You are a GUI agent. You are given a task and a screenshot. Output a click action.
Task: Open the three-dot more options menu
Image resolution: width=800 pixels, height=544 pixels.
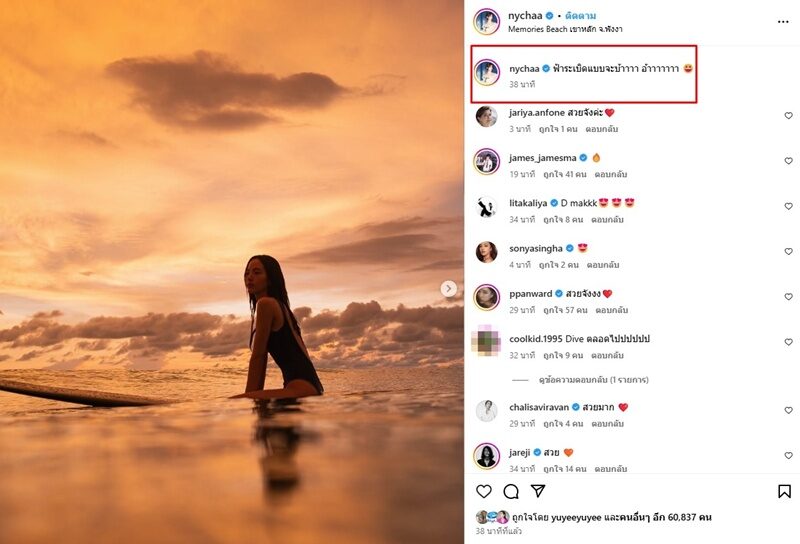783,21
